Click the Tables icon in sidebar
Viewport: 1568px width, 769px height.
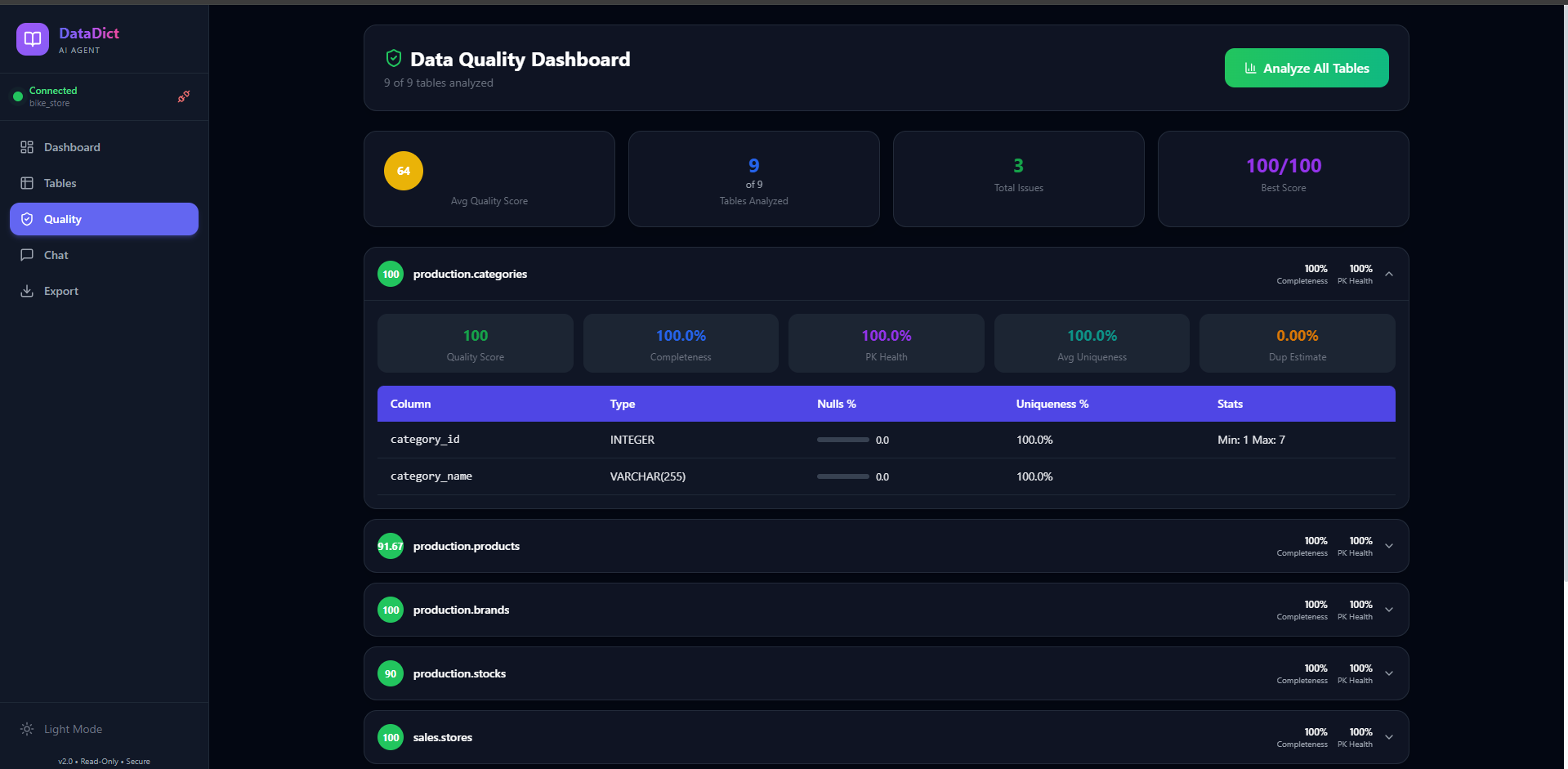27,183
